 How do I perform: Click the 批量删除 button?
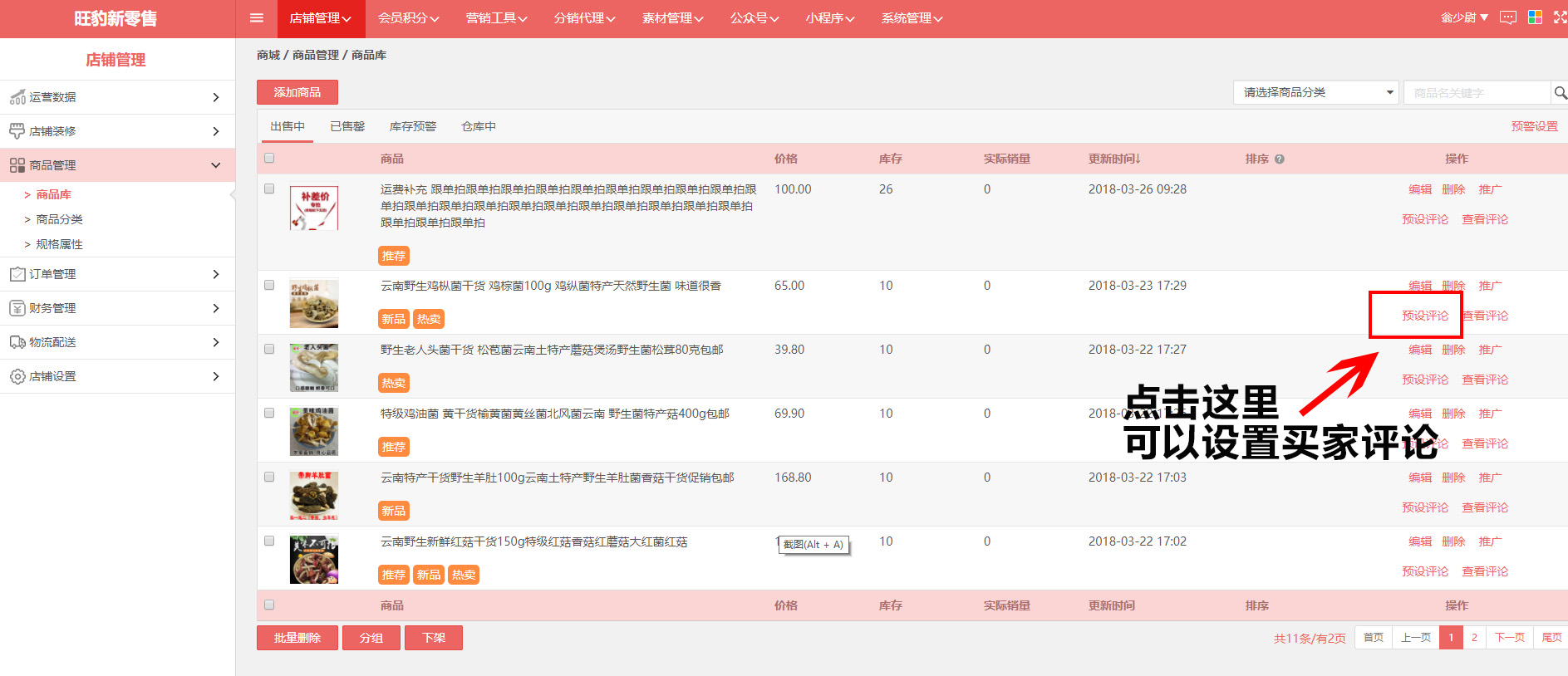pos(297,638)
